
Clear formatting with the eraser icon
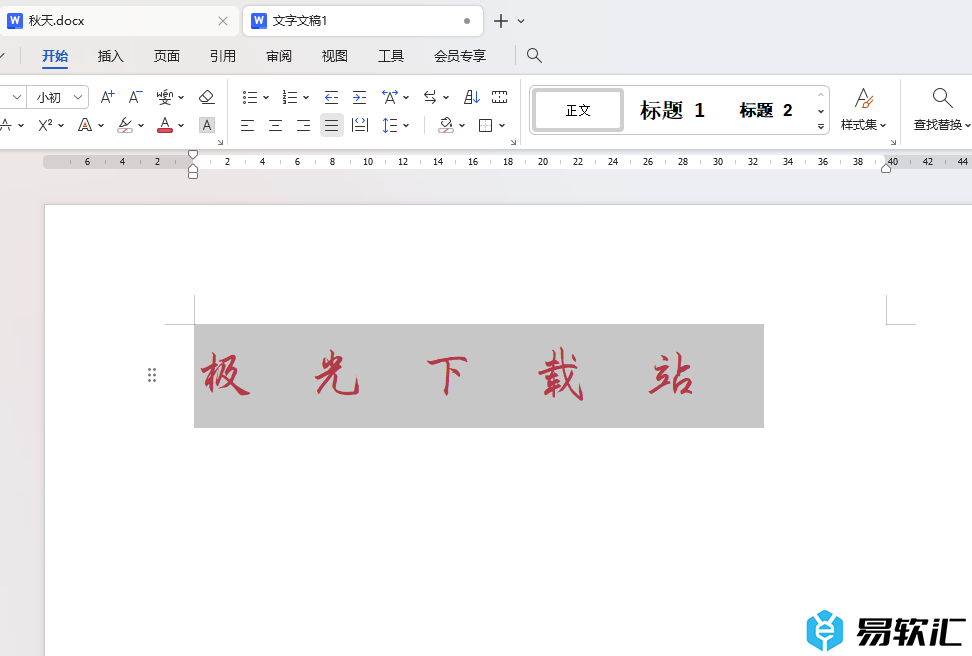pyautogui.click(x=206, y=97)
